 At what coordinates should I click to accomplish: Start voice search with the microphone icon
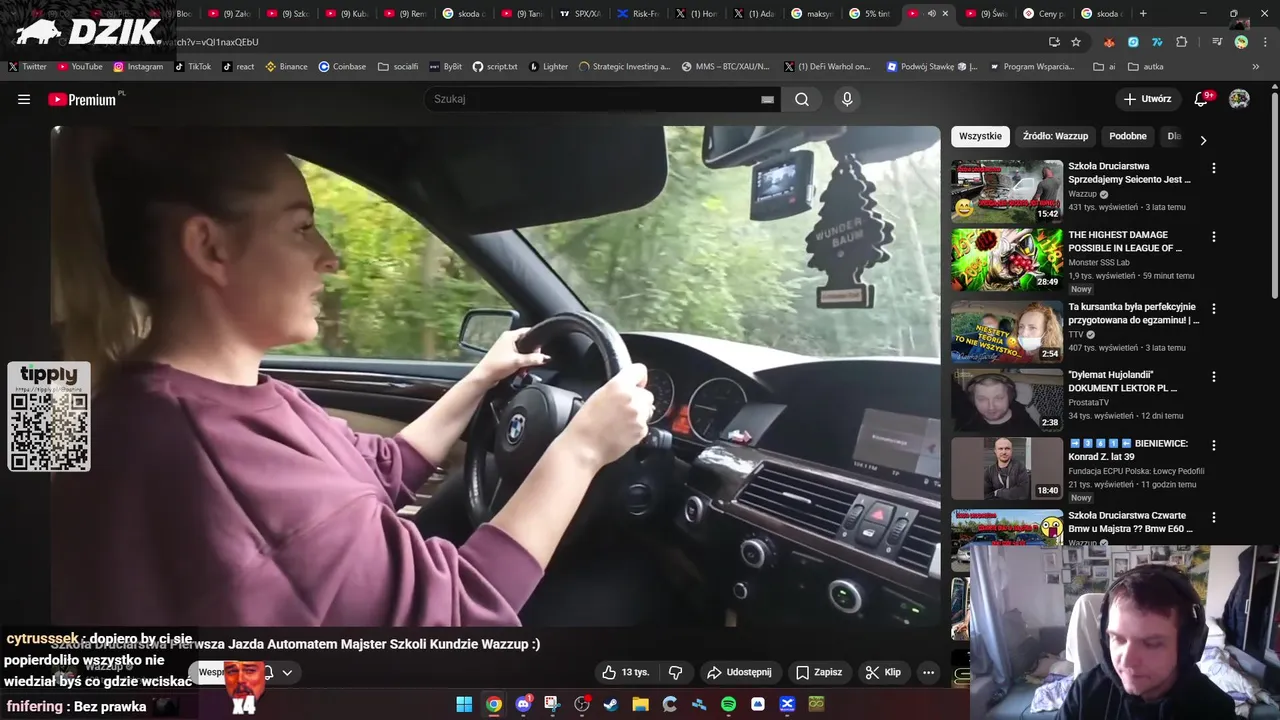tap(847, 99)
